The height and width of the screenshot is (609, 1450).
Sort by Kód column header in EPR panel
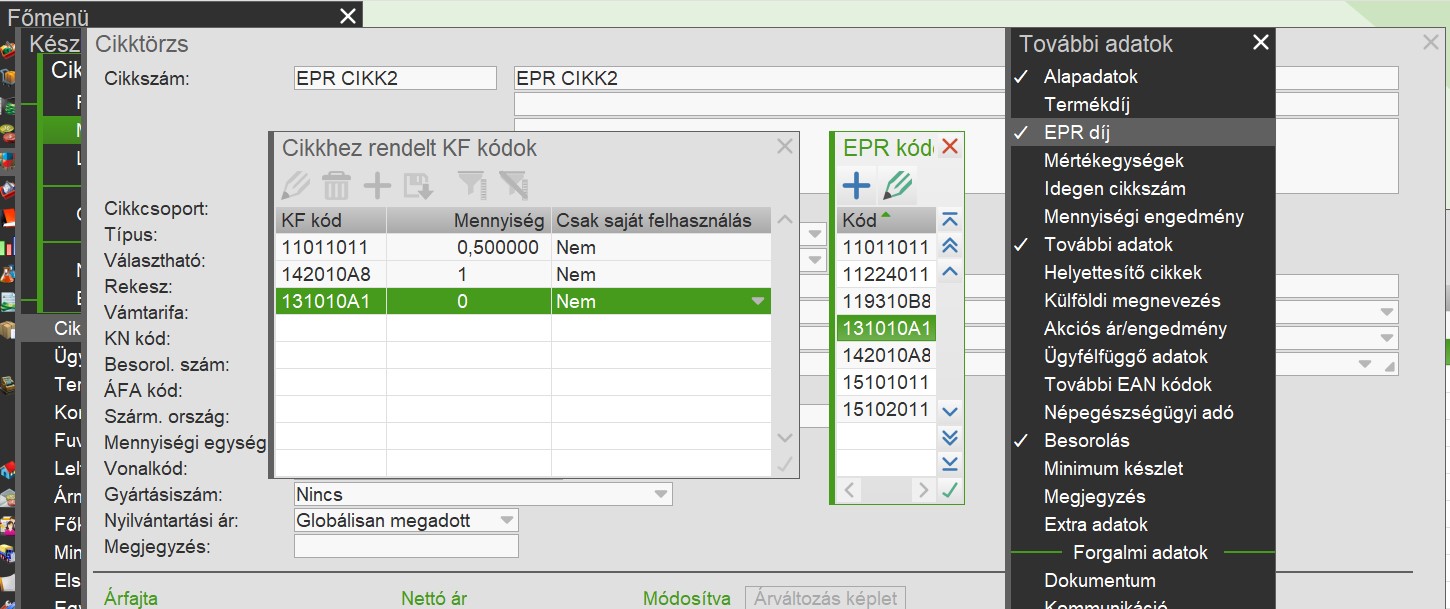(x=886, y=220)
